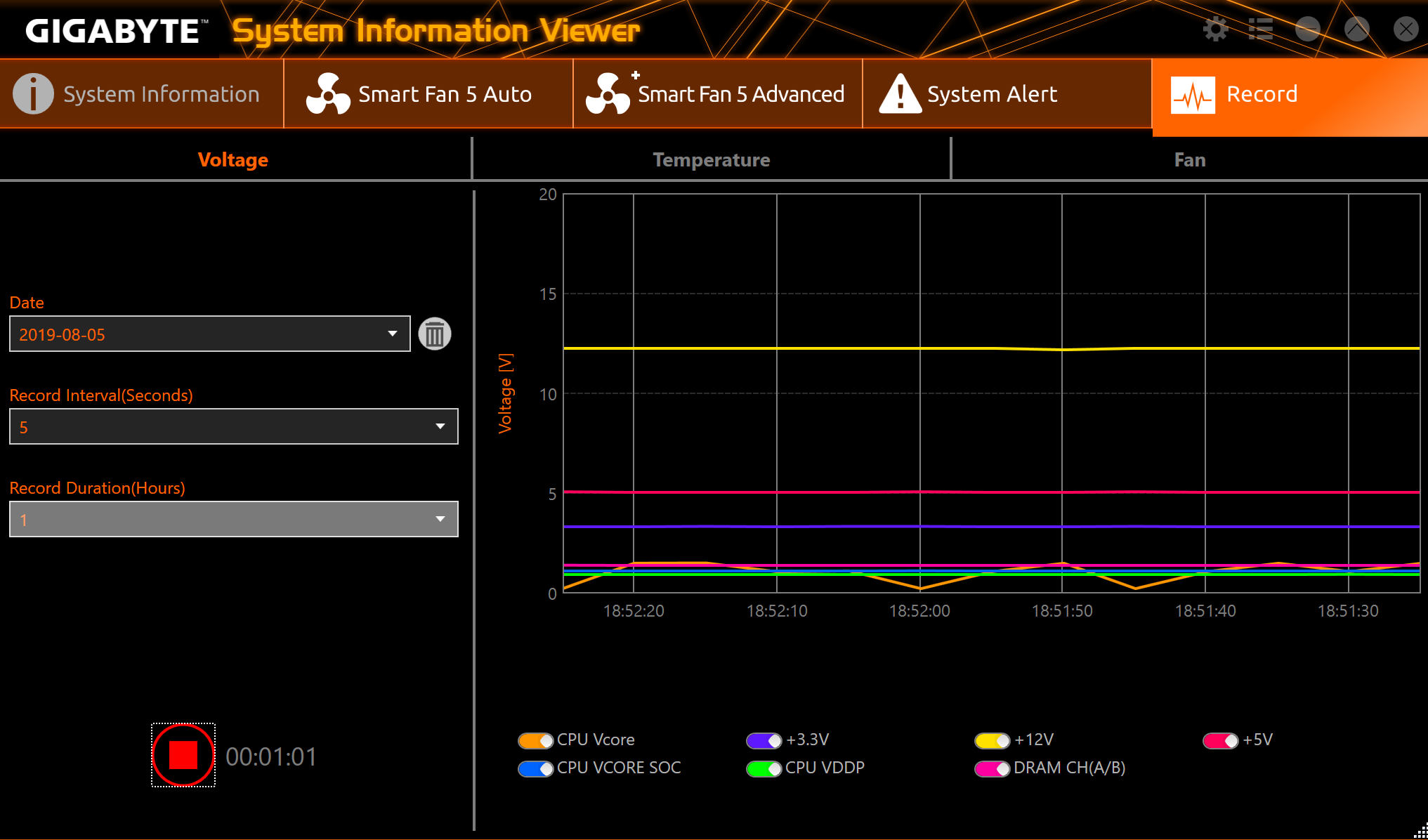Toggle the +12V line visibility
This screenshot has width=1428, height=840.
(x=993, y=740)
